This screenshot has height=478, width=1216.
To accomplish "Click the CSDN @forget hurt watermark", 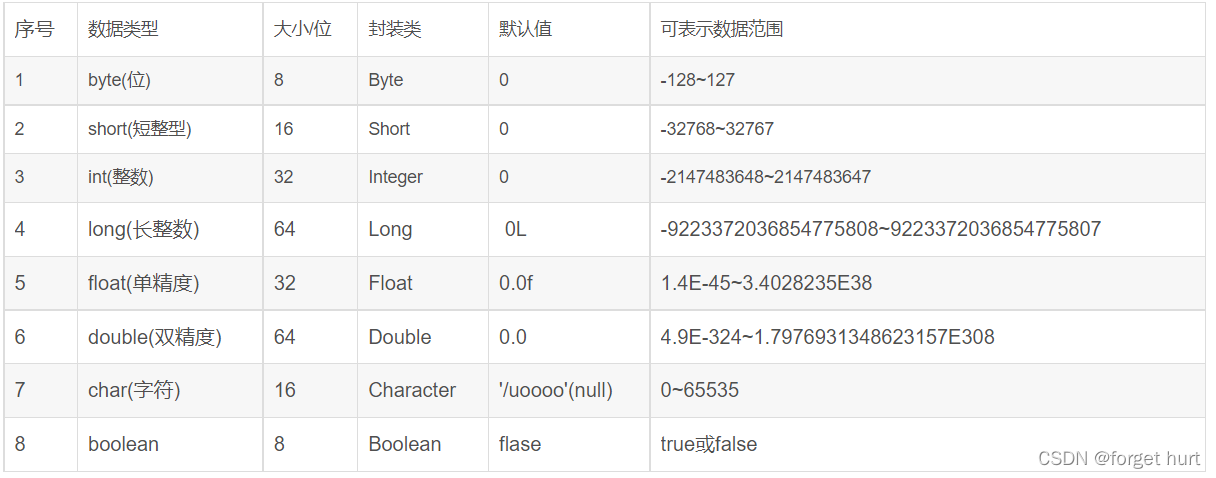I will 1119,458.
